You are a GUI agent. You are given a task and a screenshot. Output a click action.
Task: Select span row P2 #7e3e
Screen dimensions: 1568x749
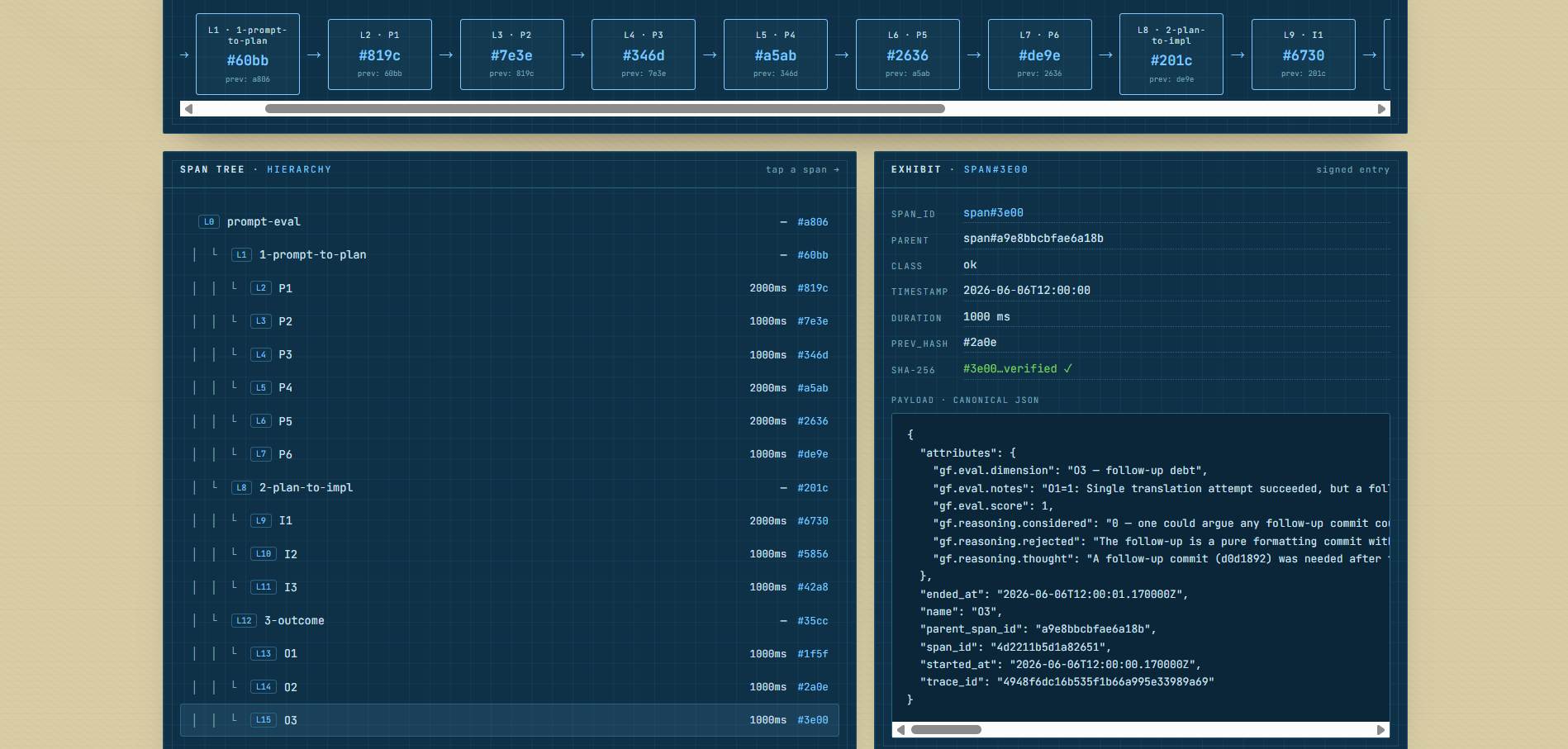(510, 321)
